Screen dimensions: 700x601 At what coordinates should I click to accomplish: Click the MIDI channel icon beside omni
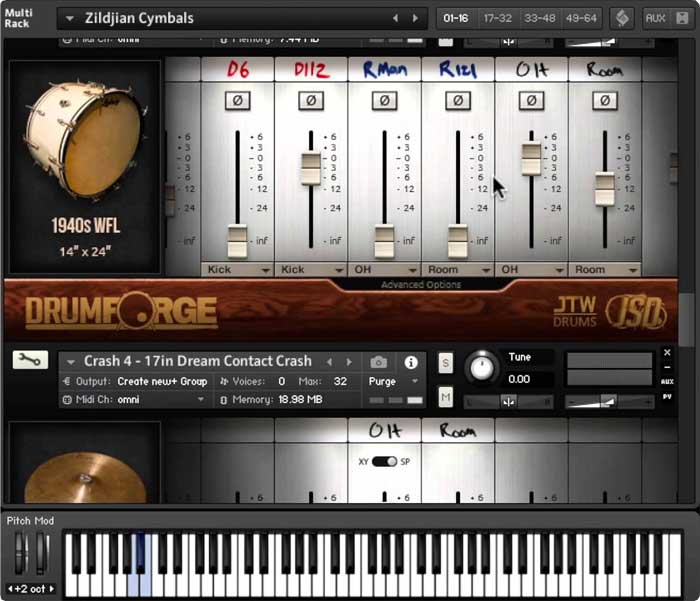coord(67,400)
